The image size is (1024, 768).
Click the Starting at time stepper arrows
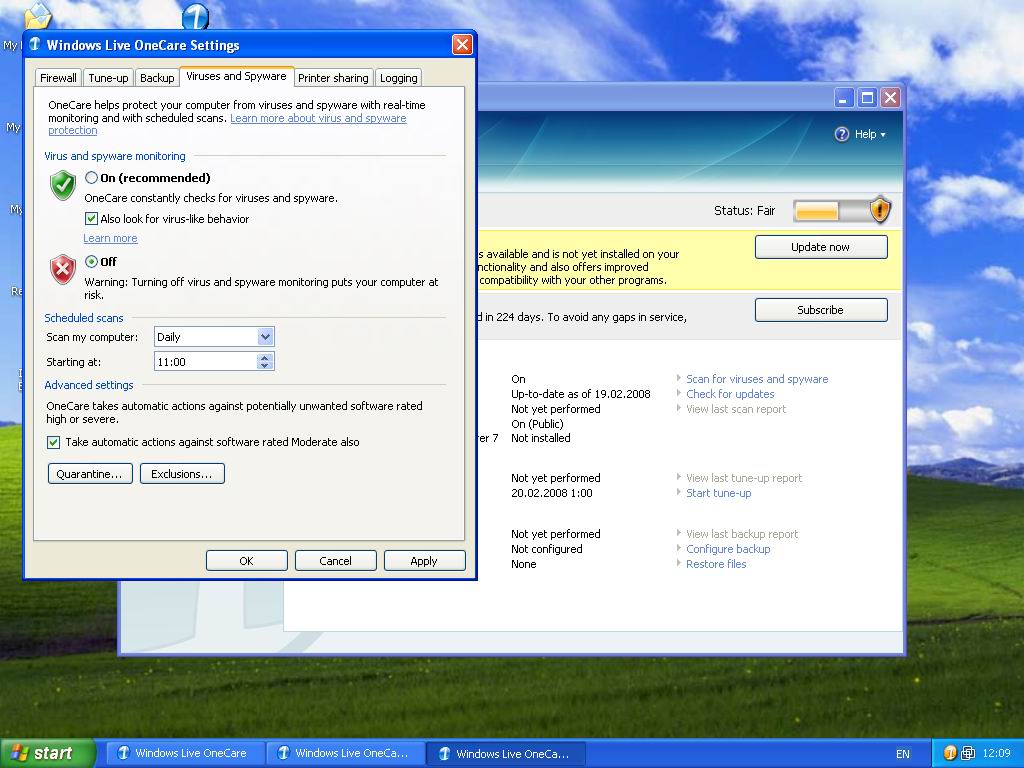point(265,362)
